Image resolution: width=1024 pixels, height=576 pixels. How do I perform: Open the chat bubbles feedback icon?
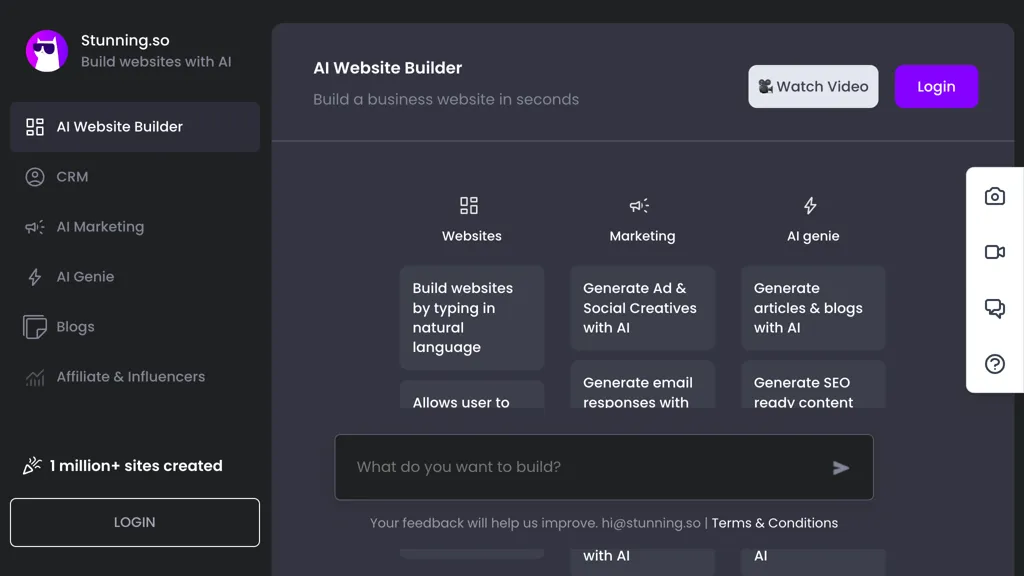click(x=994, y=308)
